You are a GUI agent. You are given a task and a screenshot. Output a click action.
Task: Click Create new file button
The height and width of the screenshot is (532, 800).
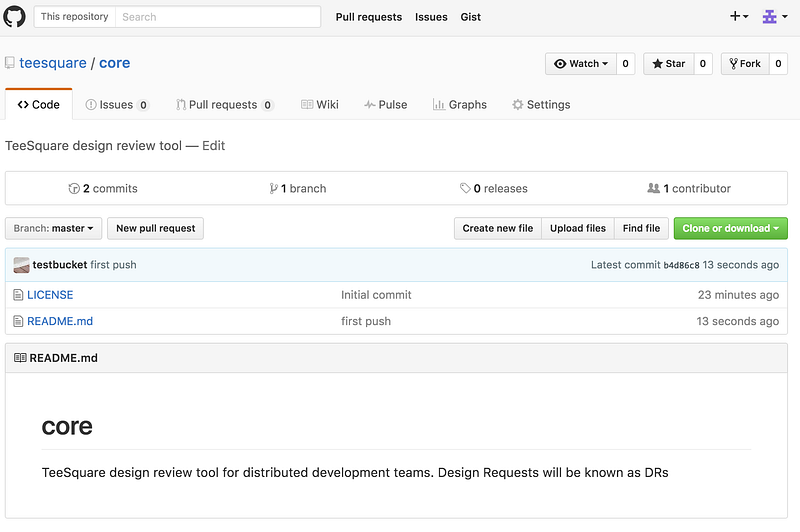(498, 229)
